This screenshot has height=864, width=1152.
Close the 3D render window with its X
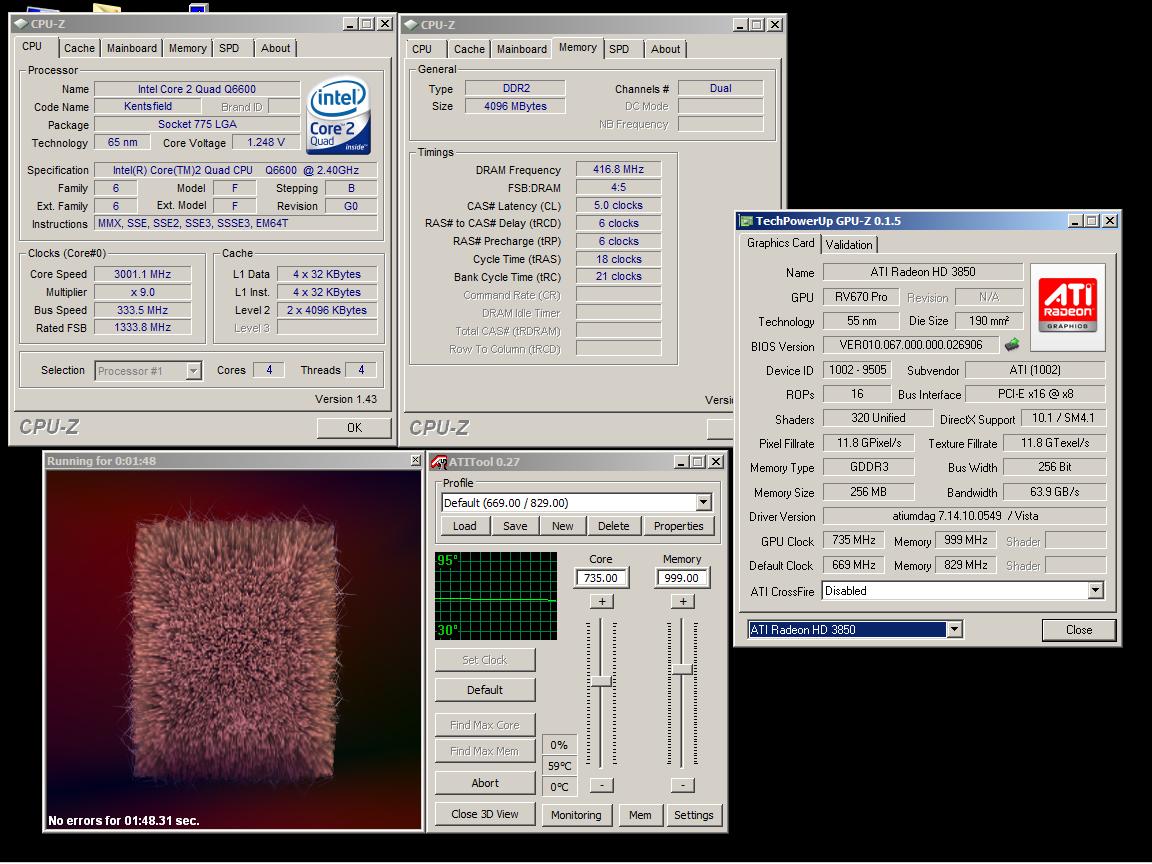(x=415, y=461)
